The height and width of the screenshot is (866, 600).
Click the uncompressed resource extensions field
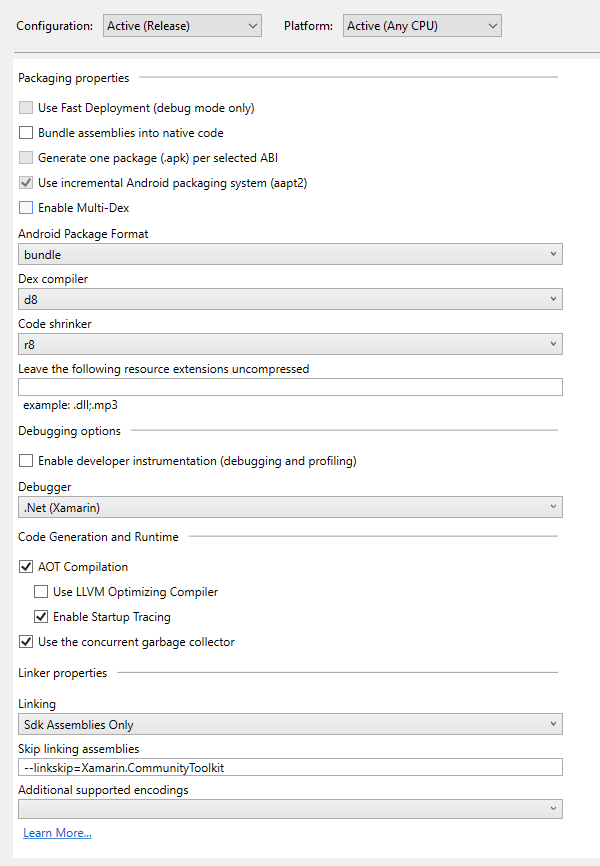(290, 387)
